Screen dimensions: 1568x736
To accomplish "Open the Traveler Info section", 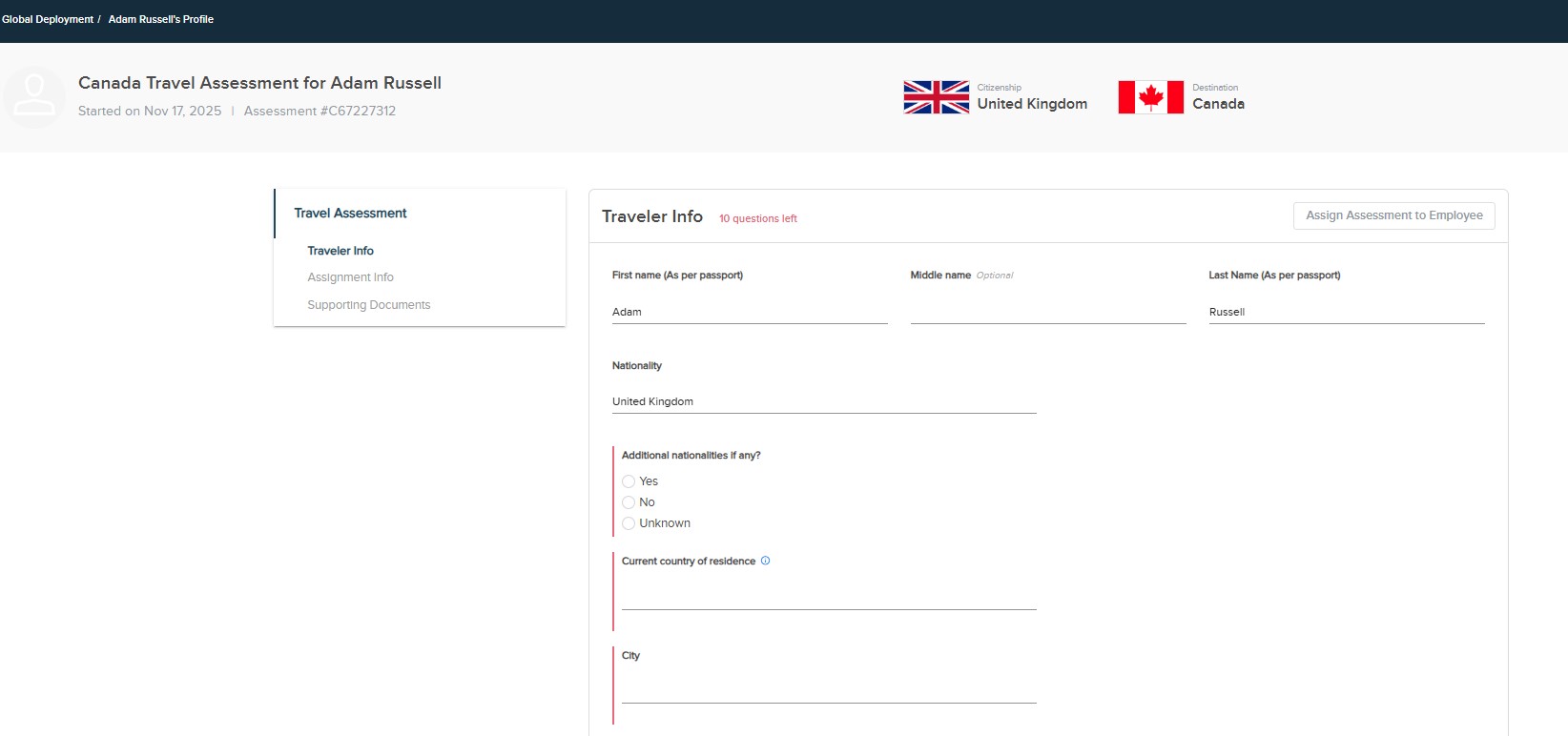I will 340,251.
